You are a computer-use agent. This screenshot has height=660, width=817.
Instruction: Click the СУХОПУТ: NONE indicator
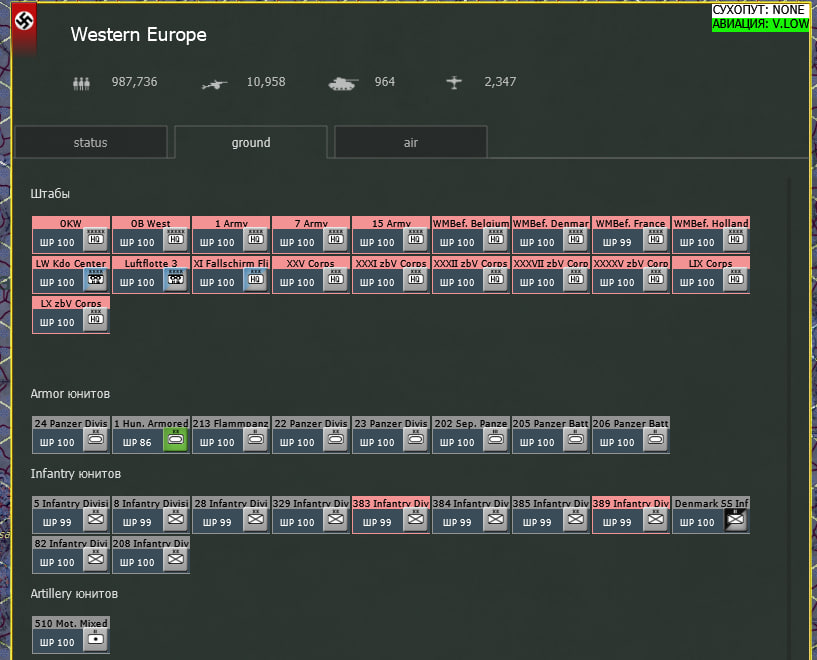[760, 10]
